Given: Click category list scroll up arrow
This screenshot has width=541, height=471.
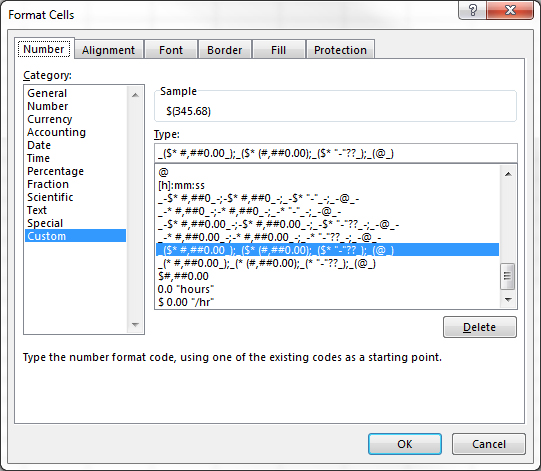Looking at the screenshot, I should point(135,95).
